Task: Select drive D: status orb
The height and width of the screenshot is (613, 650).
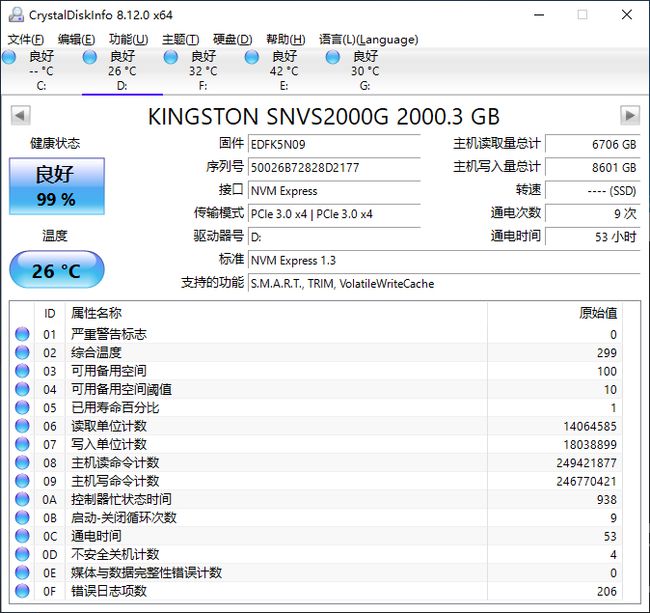Action: click(90, 57)
